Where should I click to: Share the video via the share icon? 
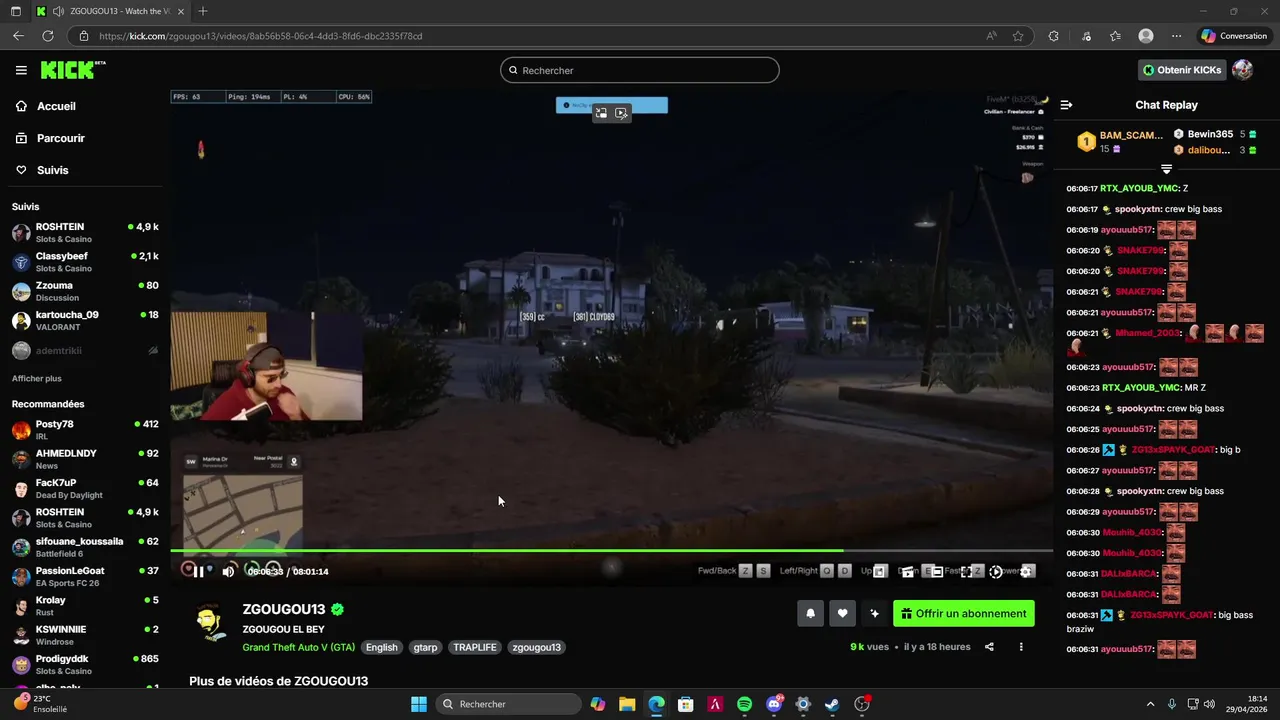(x=989, y=647)
